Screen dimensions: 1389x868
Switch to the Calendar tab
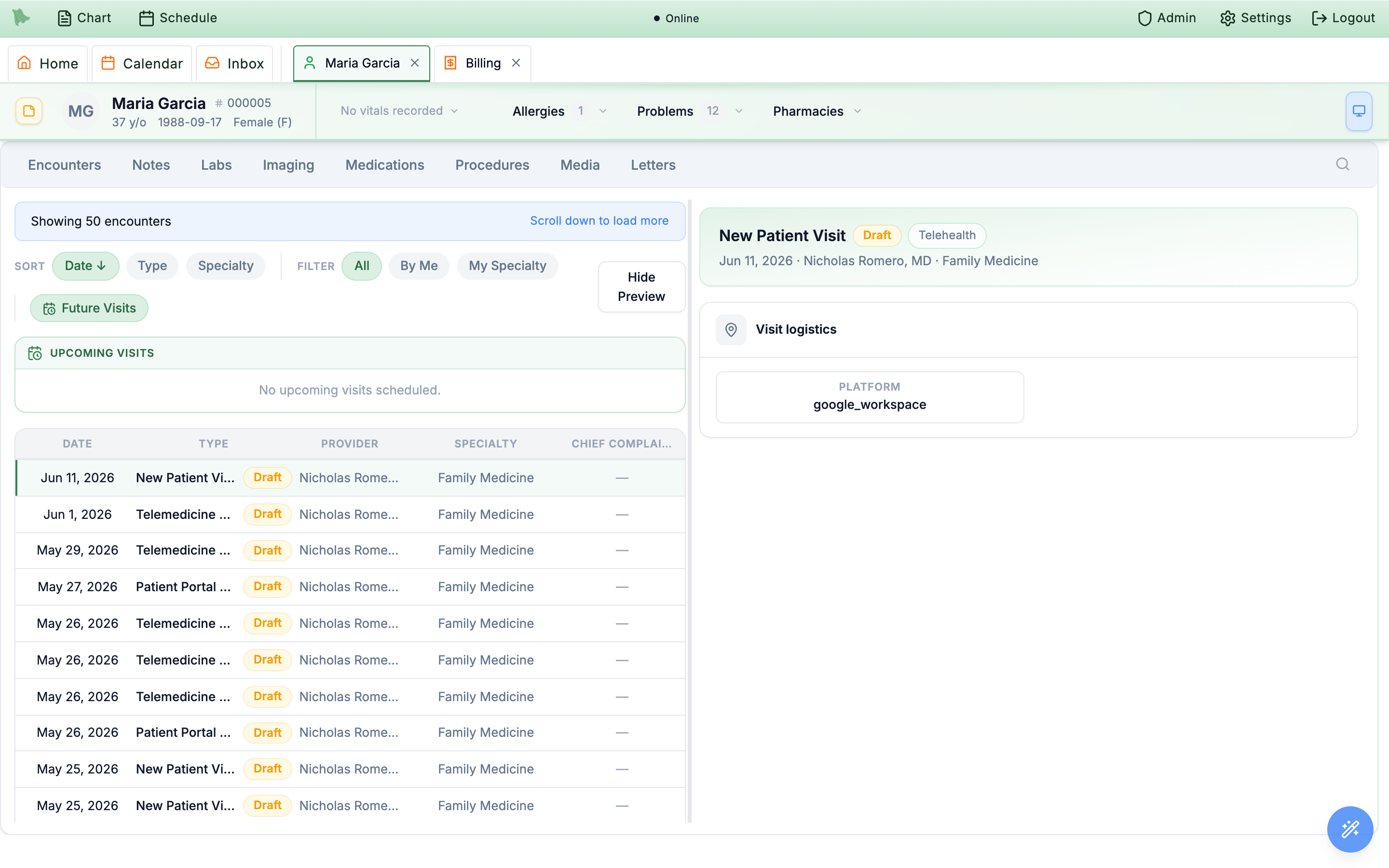click(x=142, y=63)
